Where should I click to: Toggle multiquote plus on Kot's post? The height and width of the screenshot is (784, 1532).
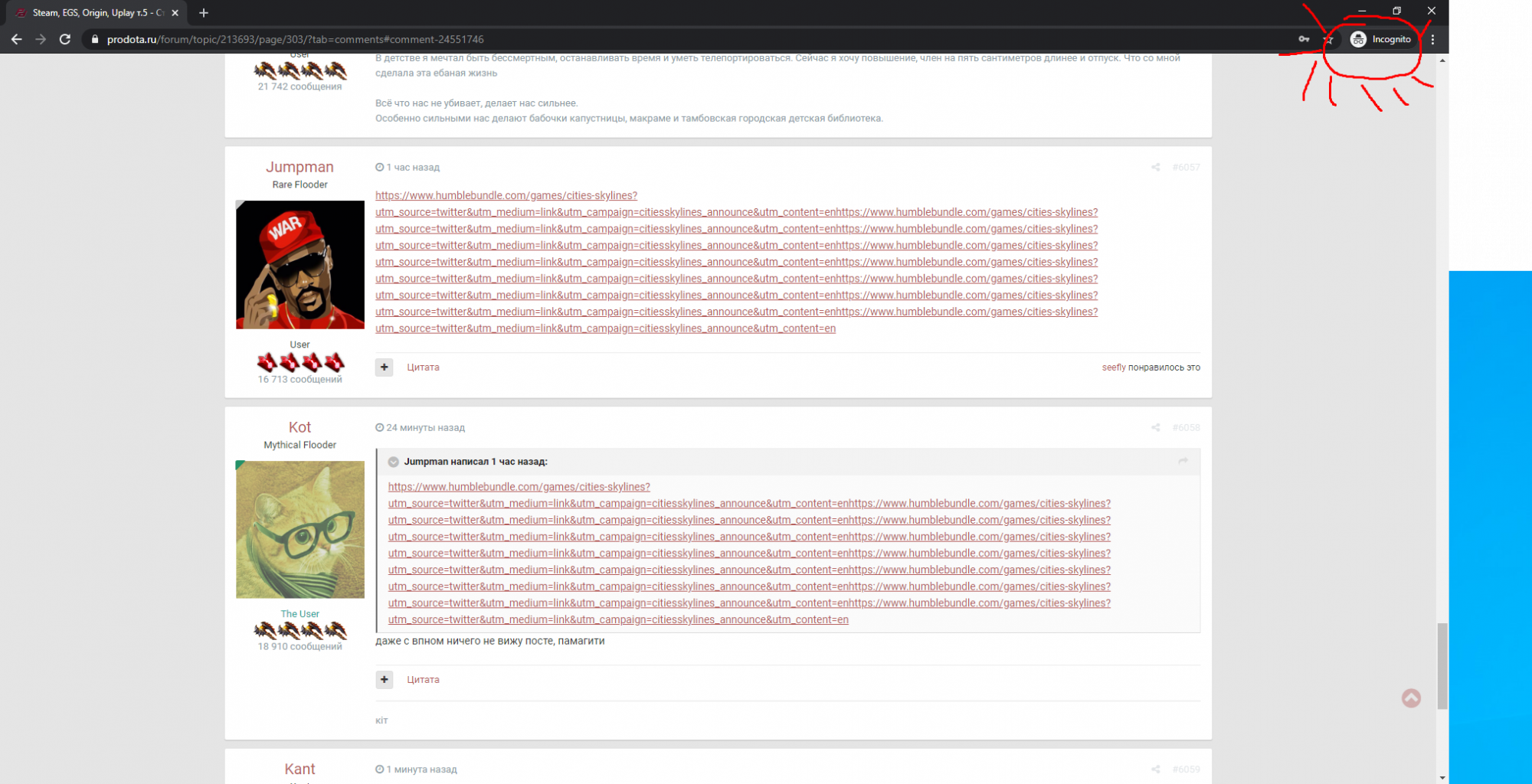tap(385, 680)
